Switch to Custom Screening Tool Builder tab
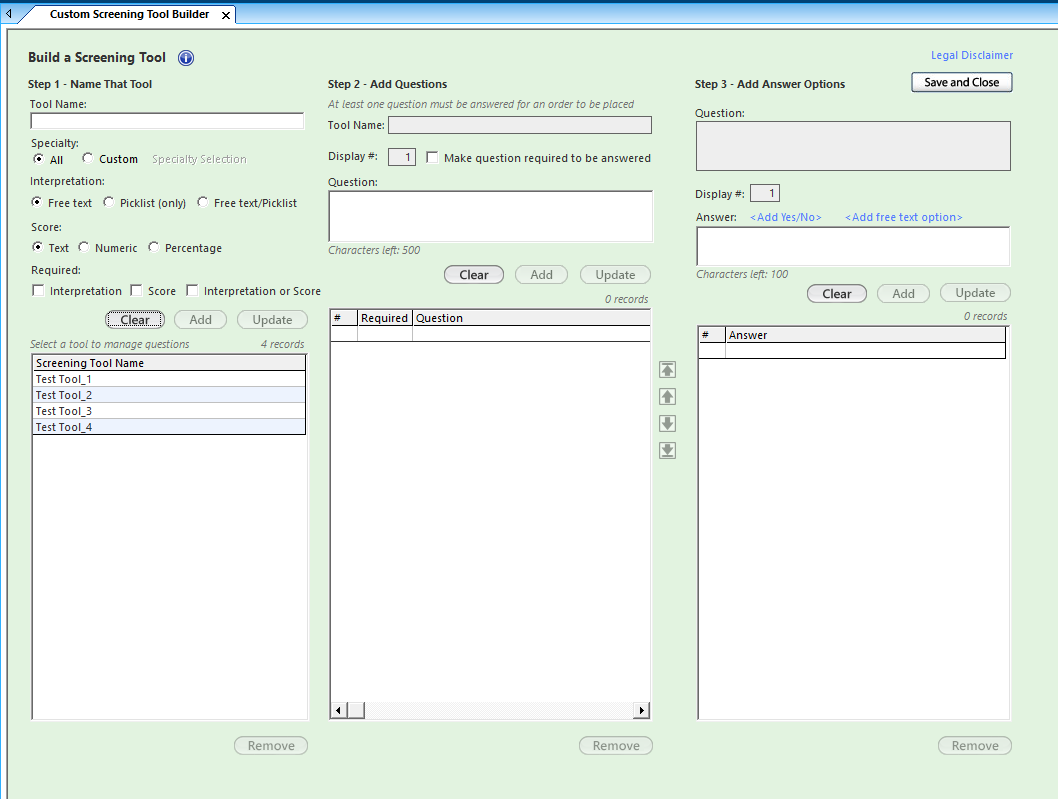Viewport: 1058px width, 799px height. [x=129, y=14]
